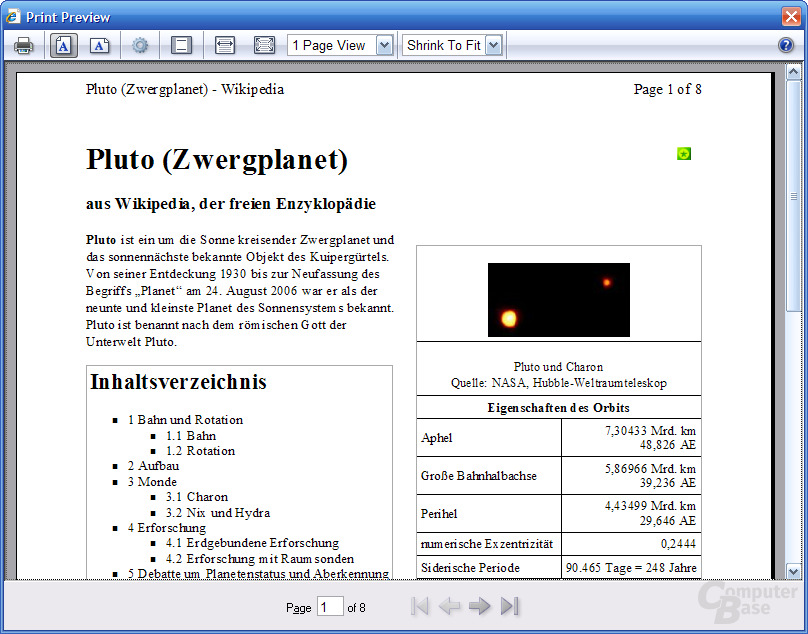
Task: Click '3.1 Charon' contents entry
Action: pyautogui.click(x=197, y=496)
